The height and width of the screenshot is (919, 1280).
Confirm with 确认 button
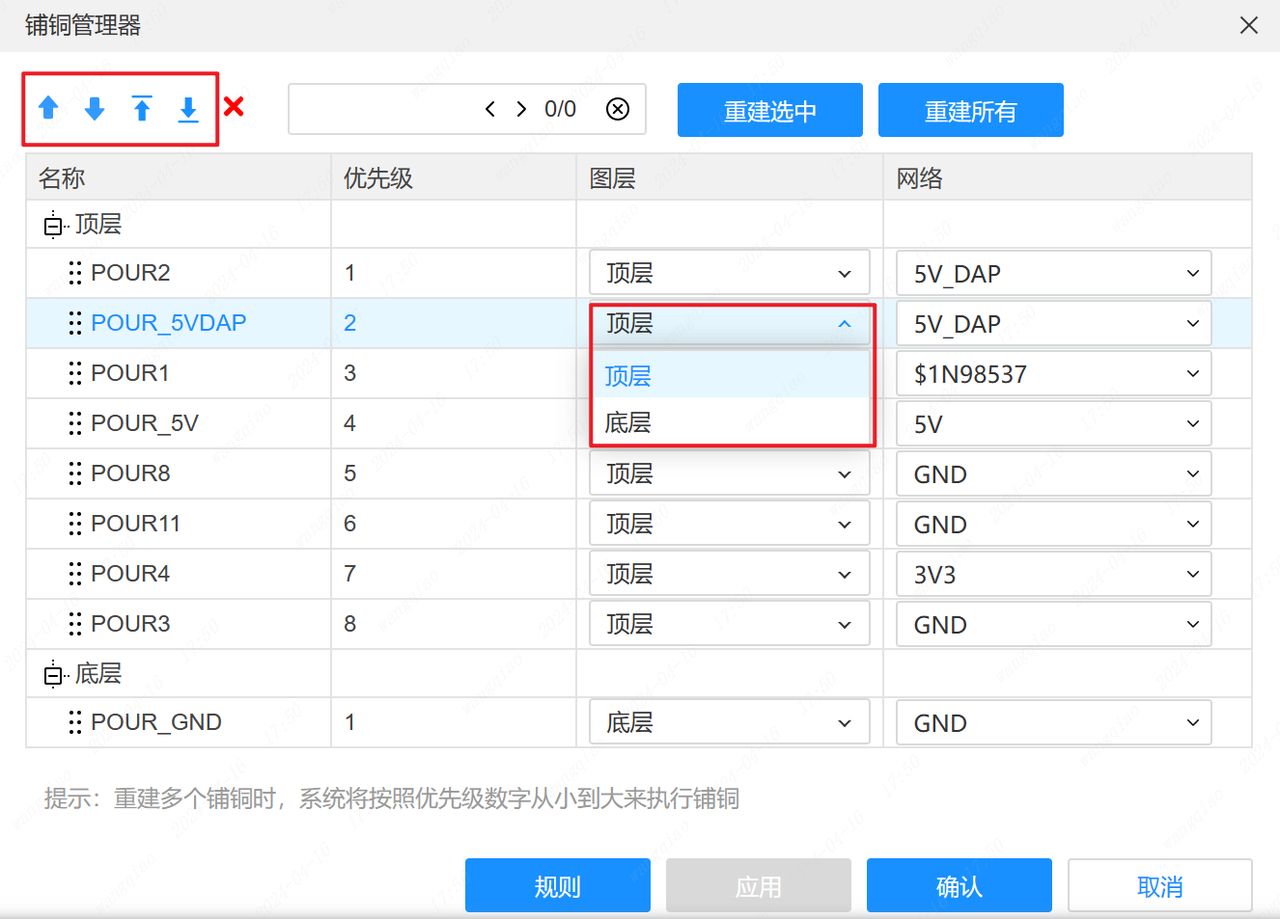(959, 885)
